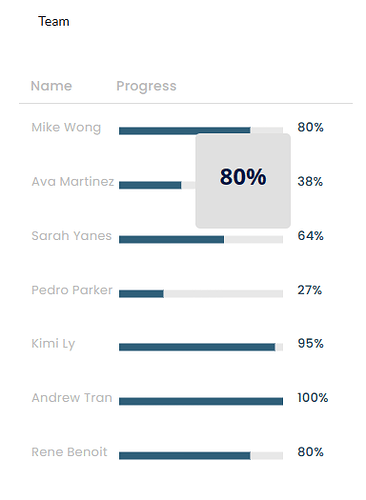Screen dimensions: 366x500
Task: Select the Progress column header
Action: pyautogui.click(x=146, y=86)
